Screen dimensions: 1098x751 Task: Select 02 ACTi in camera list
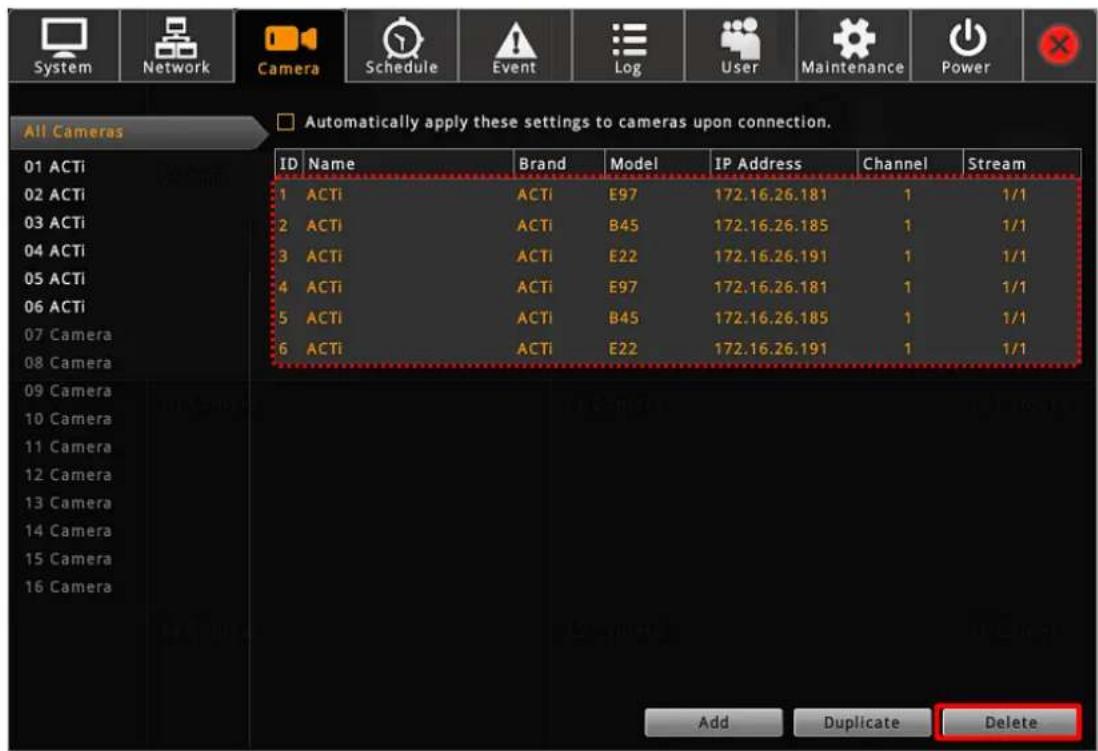[x=55, y=195]
